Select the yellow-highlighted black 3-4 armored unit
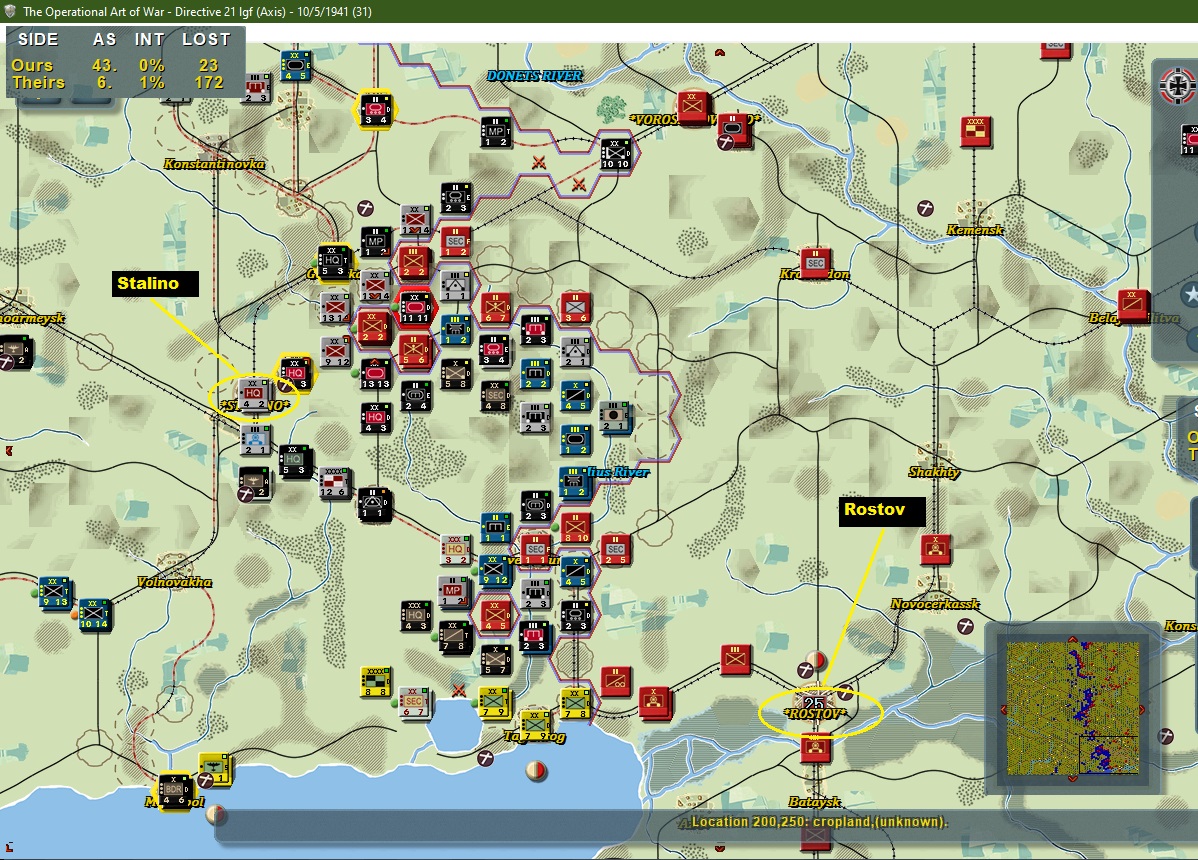The image size is (1198, 860). click(x=375, y=108)
